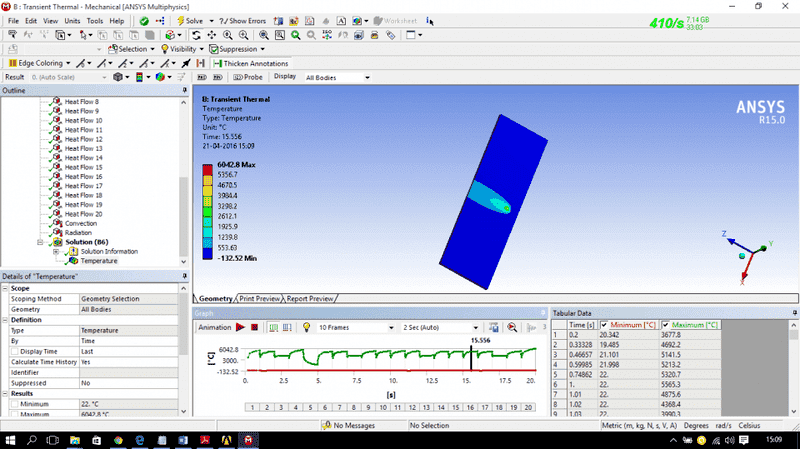
Task: Open the 10 Frames dropdown
Action: pyautogui.click(x=390, y=327)
